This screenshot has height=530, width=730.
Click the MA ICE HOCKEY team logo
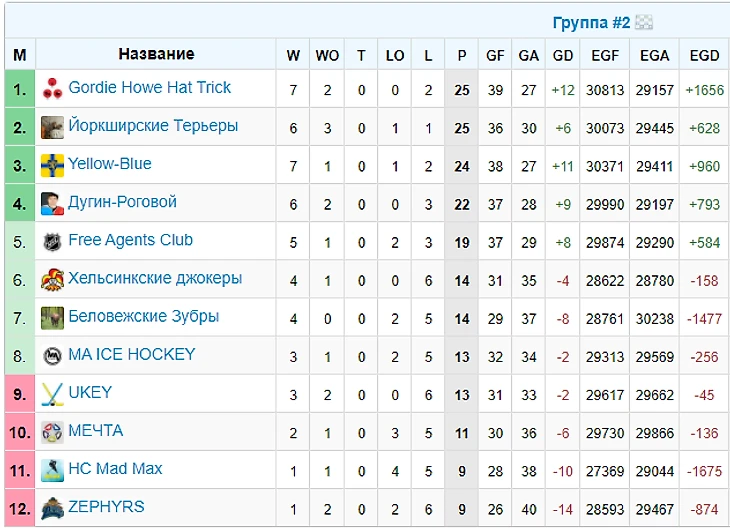[x=52, y=355]
